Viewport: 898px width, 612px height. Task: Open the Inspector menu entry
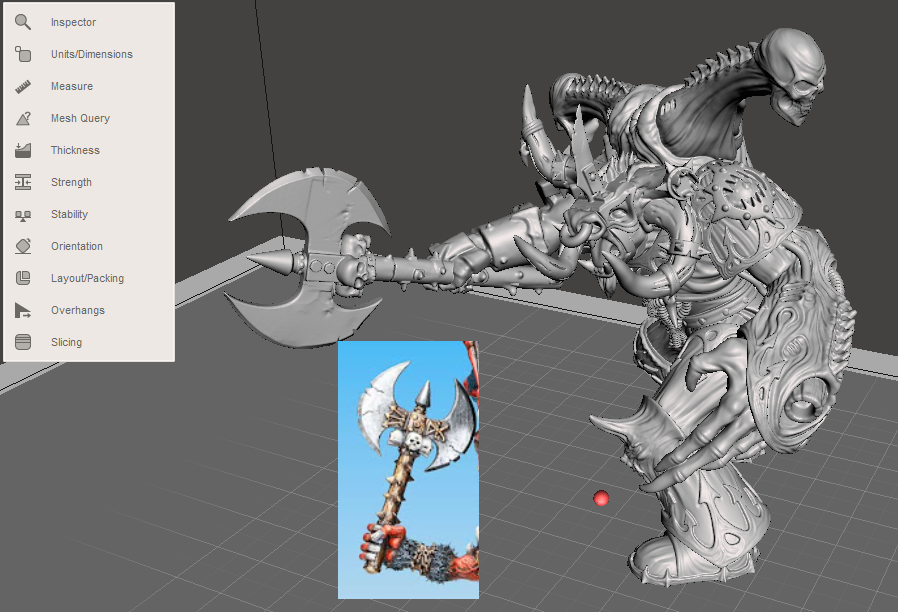pos(73,22)
